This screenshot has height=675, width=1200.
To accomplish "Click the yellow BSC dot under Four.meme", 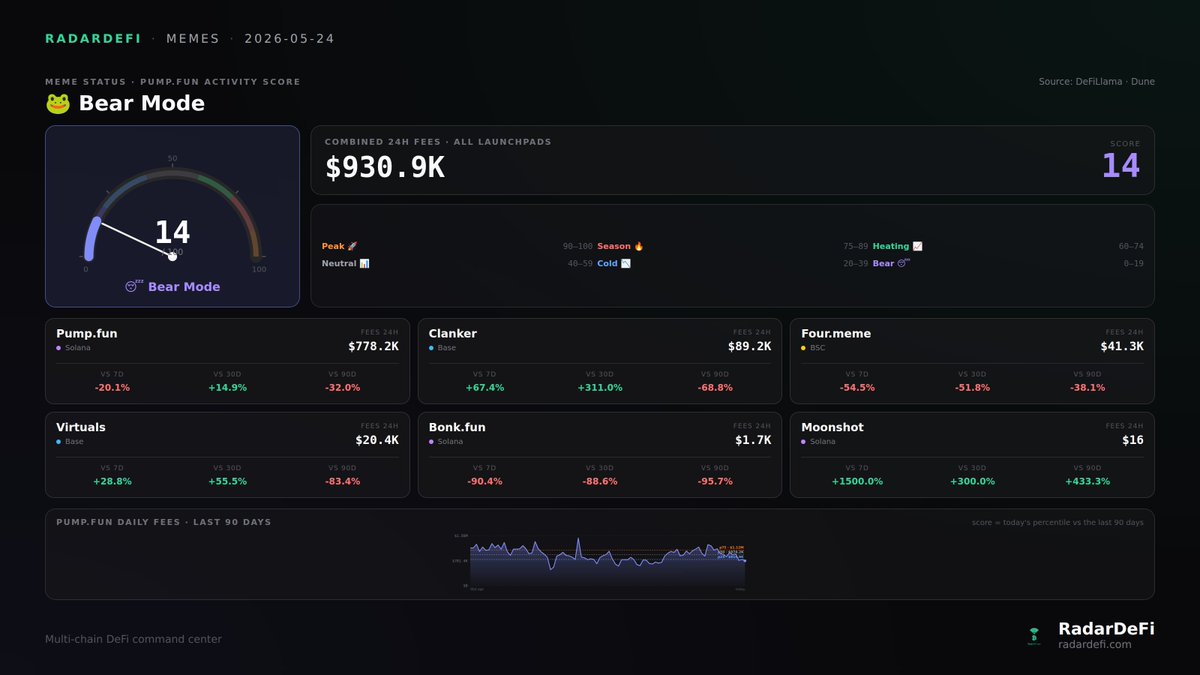I will [x=803, y=348].
